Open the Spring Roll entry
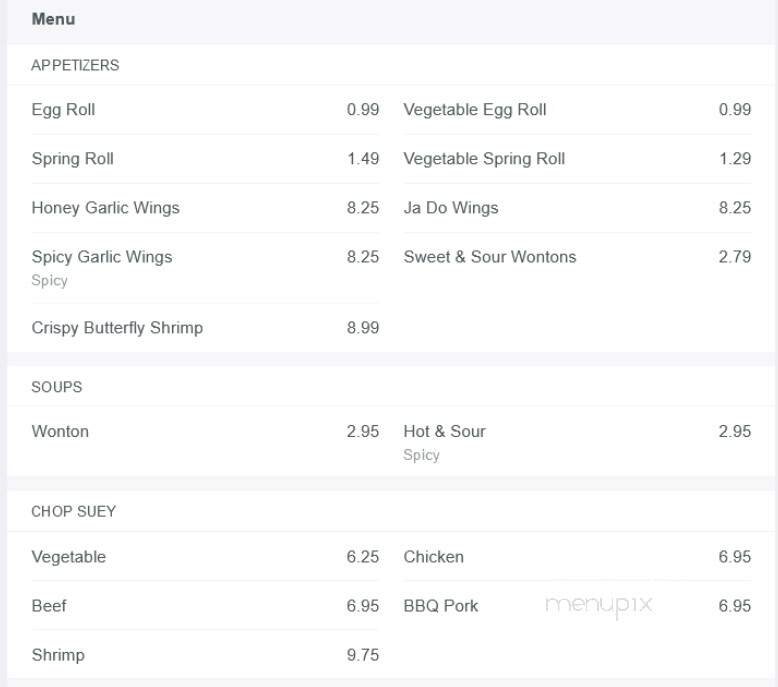Viewport: 778px width, 687px height. pos(73,159)
